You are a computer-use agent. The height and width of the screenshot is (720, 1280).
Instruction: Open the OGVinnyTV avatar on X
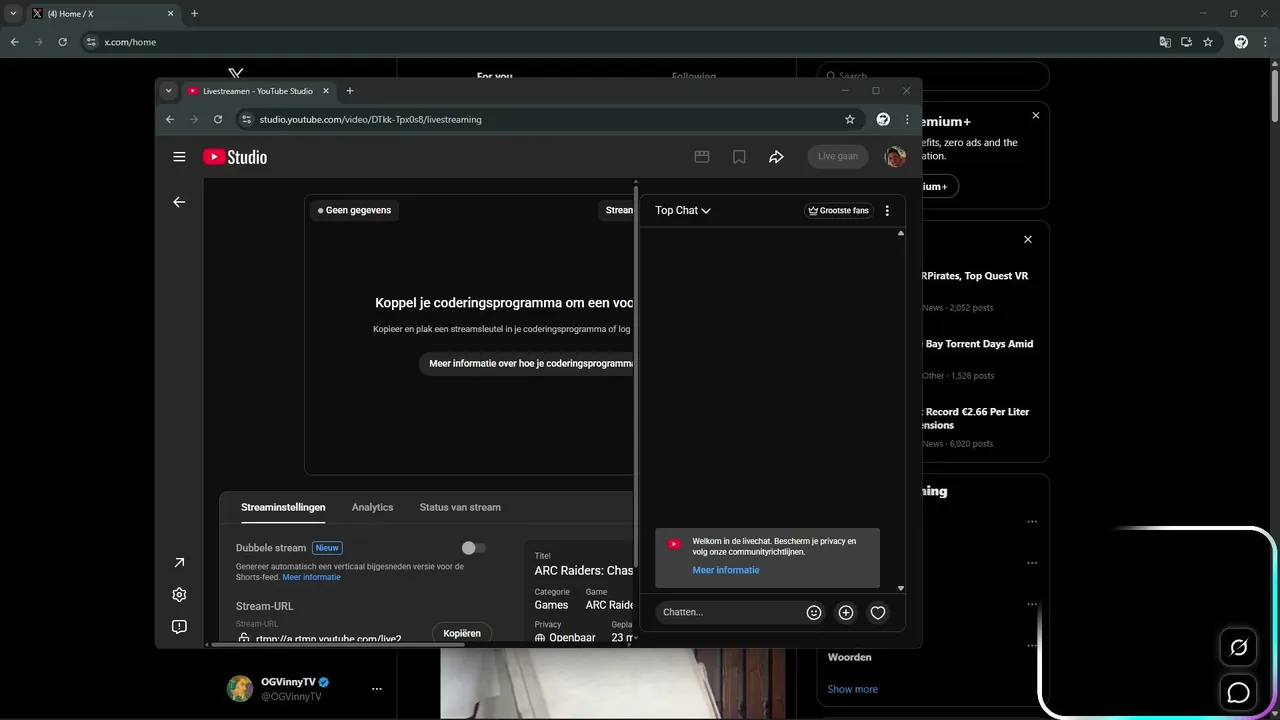tap(240, 688)
